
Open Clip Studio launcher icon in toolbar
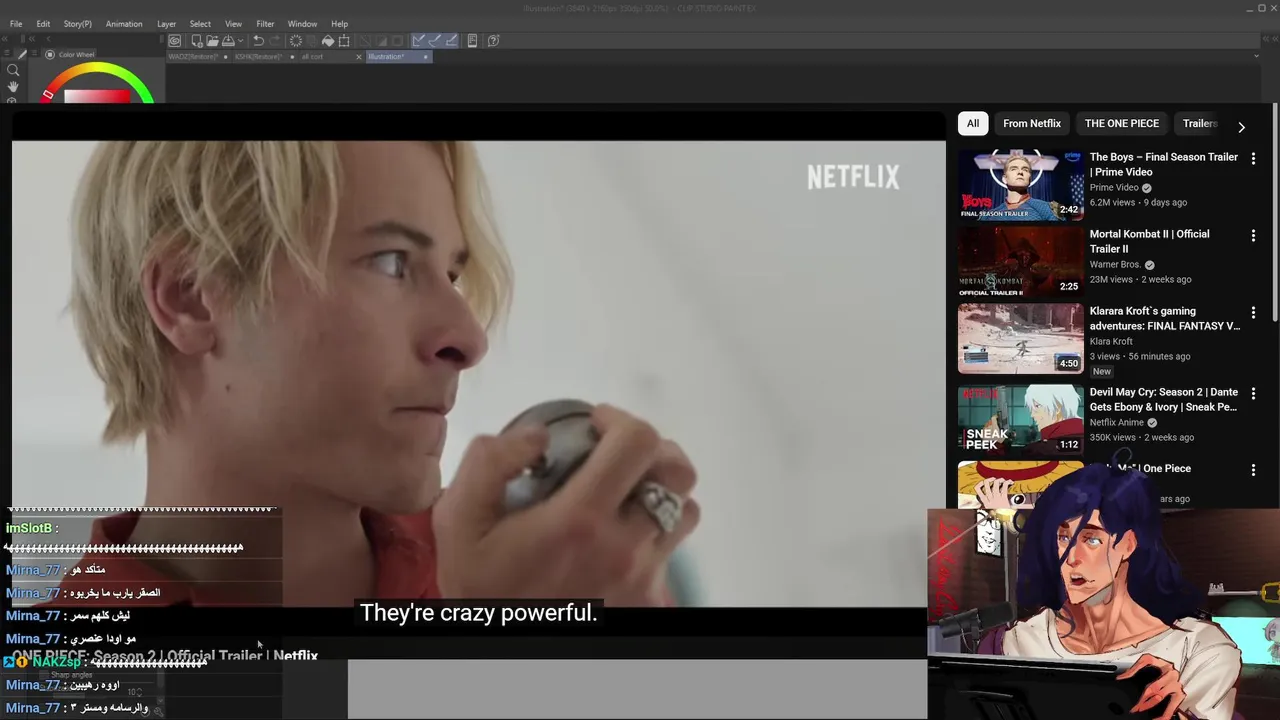(x=174, y=41)
